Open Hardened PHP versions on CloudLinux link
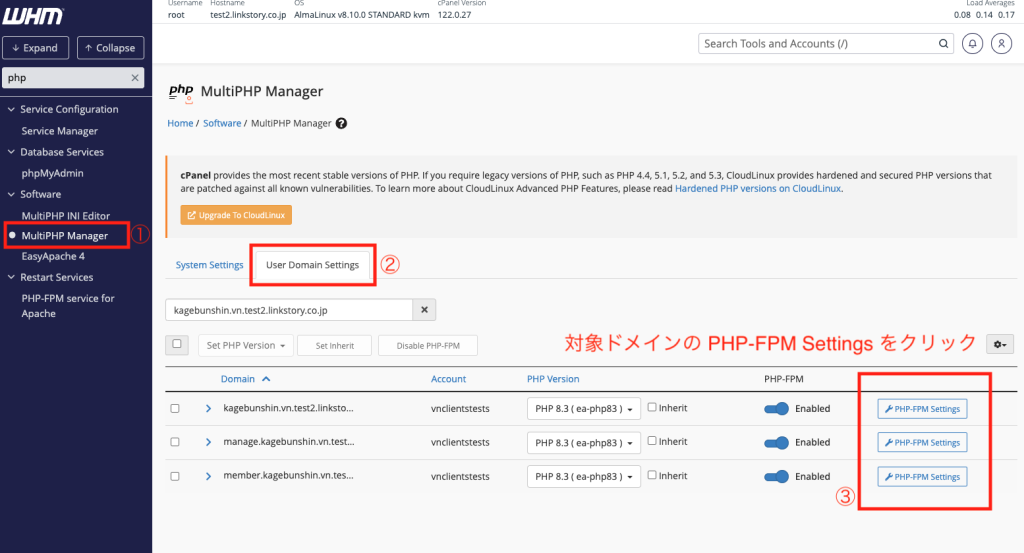 pos(758,188)
